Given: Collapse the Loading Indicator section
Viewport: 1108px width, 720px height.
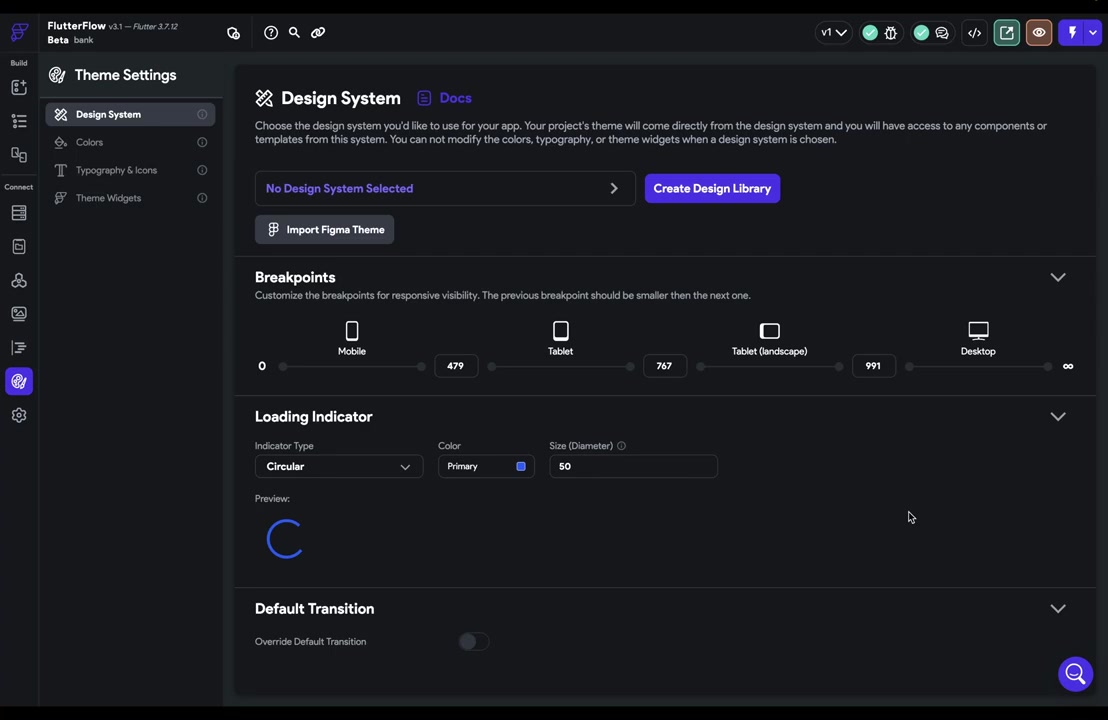Looking at the screenshot, I should (1057, 416).
